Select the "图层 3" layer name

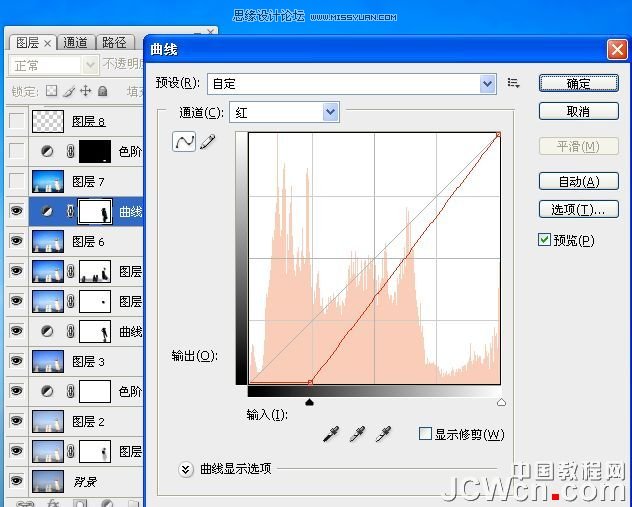click(88, 361)
